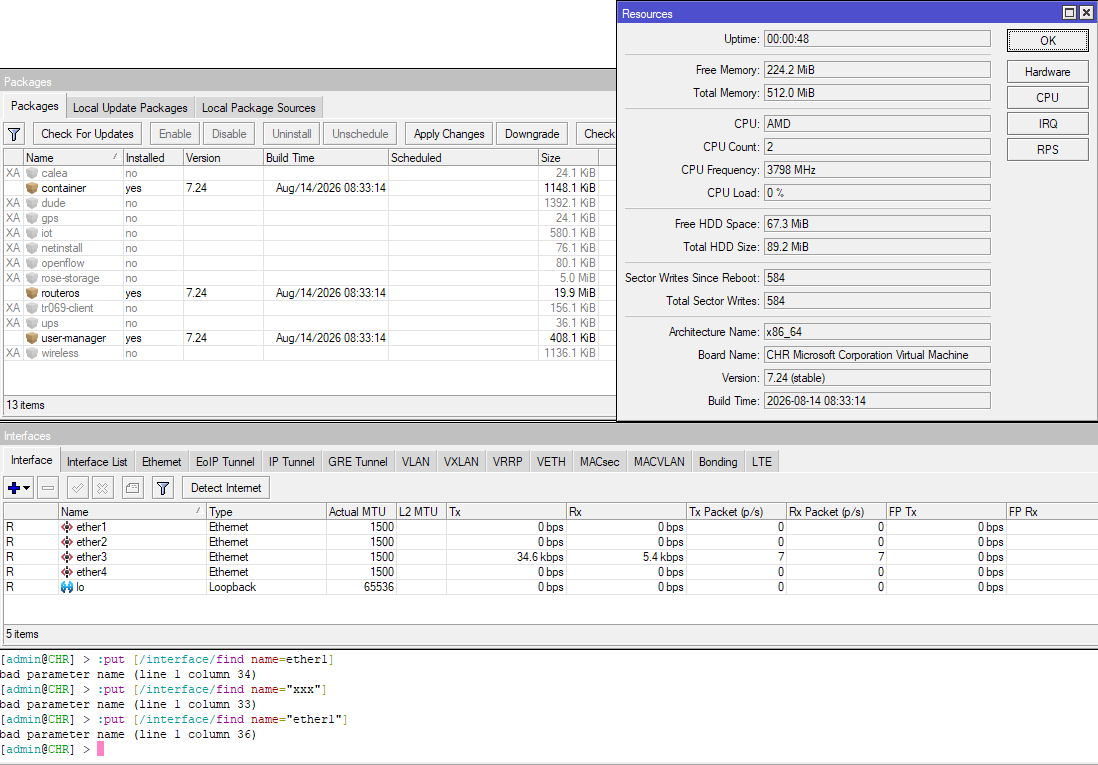Click the wireless package icon
The height and width of the screenshot is (765, 1098).
(32, 353)
